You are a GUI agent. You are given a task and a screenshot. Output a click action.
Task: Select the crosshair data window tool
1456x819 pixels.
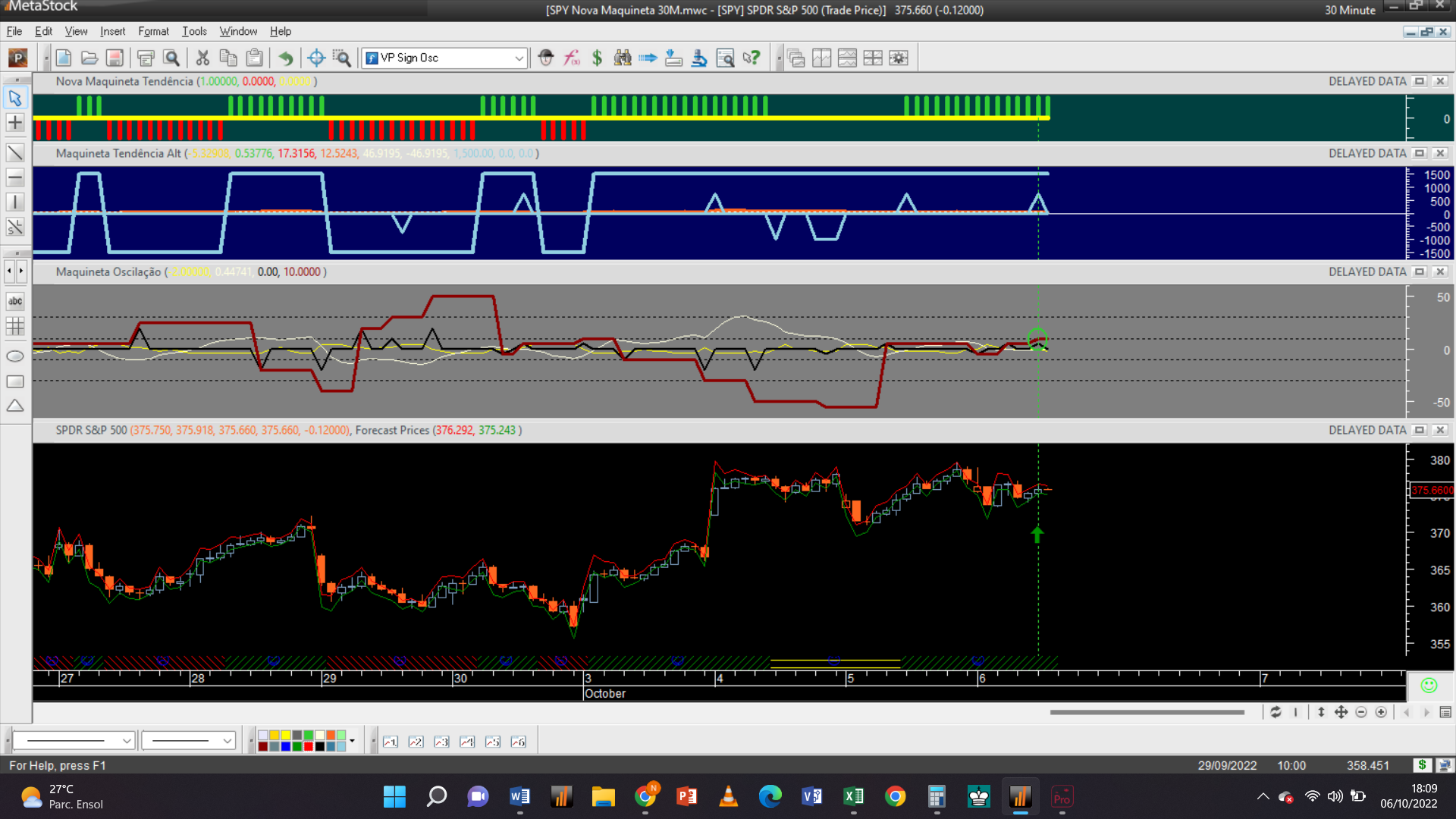[316, 58]
